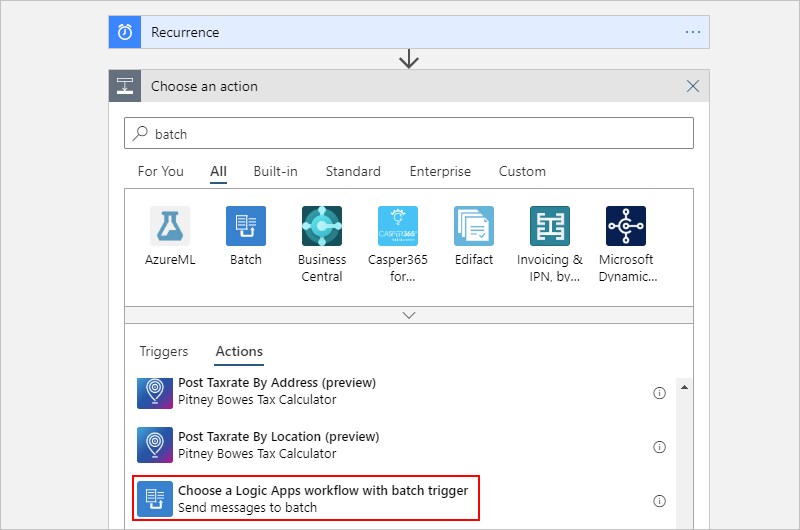The width and height of the screenshot is (800, 530).
Task: Select the AzureML connector icon
Action: [x=170, y=226]
